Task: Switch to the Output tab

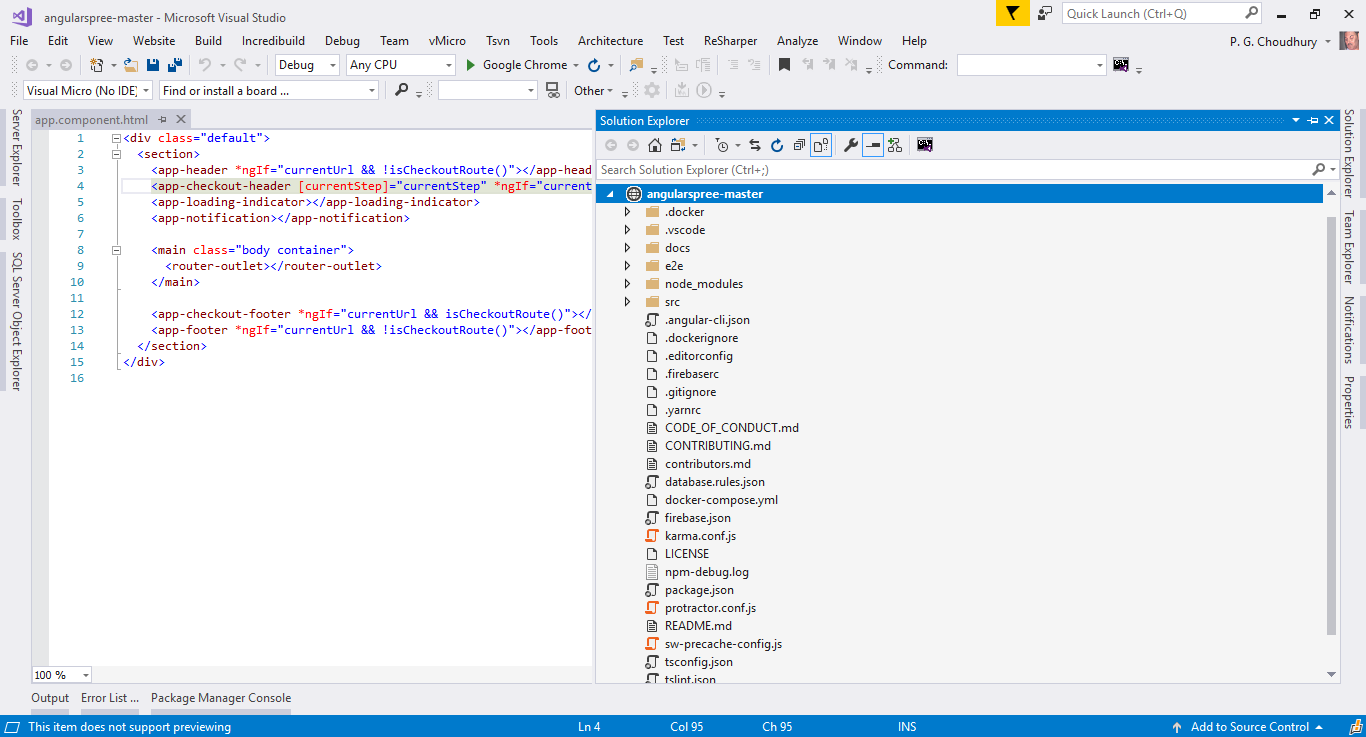Action: pyautogui.click(x=50, y=698)
